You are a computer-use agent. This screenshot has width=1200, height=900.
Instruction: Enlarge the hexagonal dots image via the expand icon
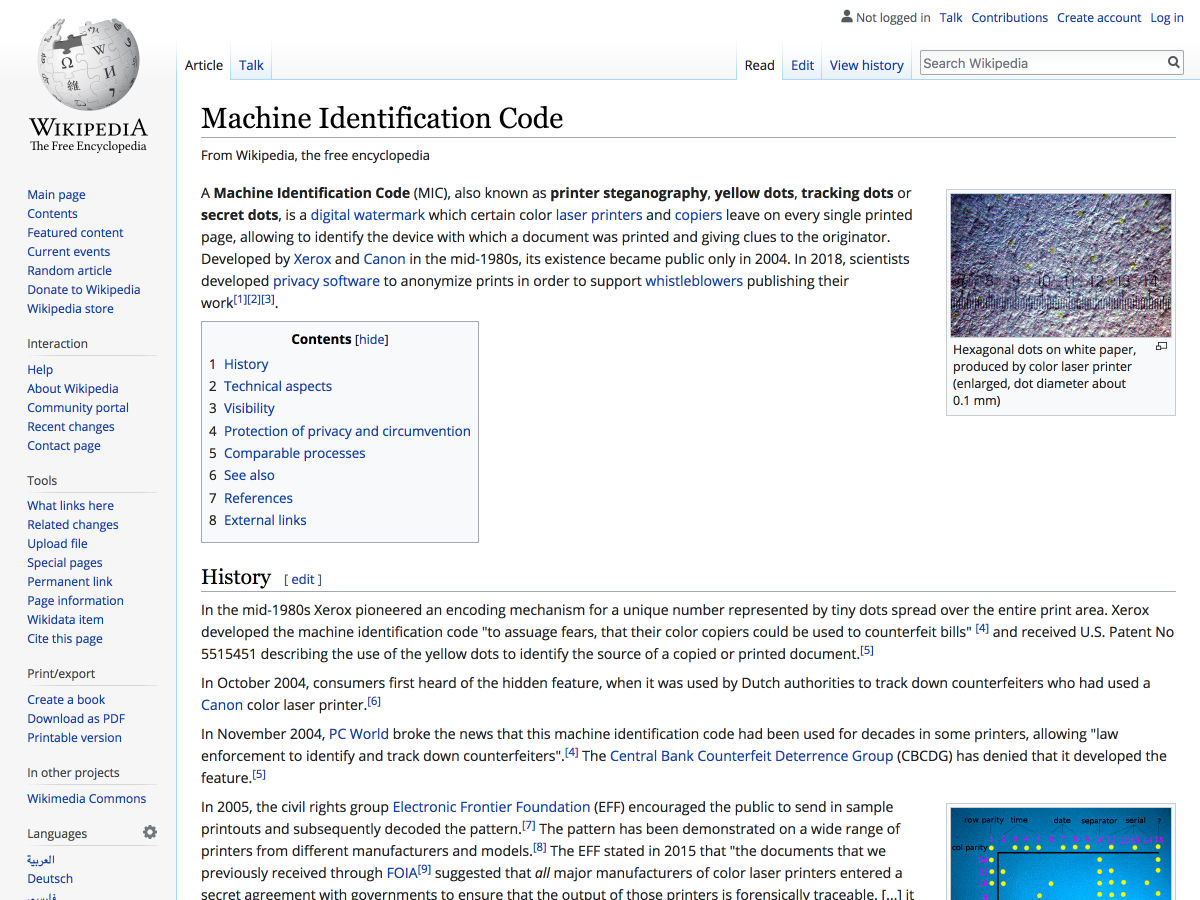pyautogui.click(x=1161, y=346)
